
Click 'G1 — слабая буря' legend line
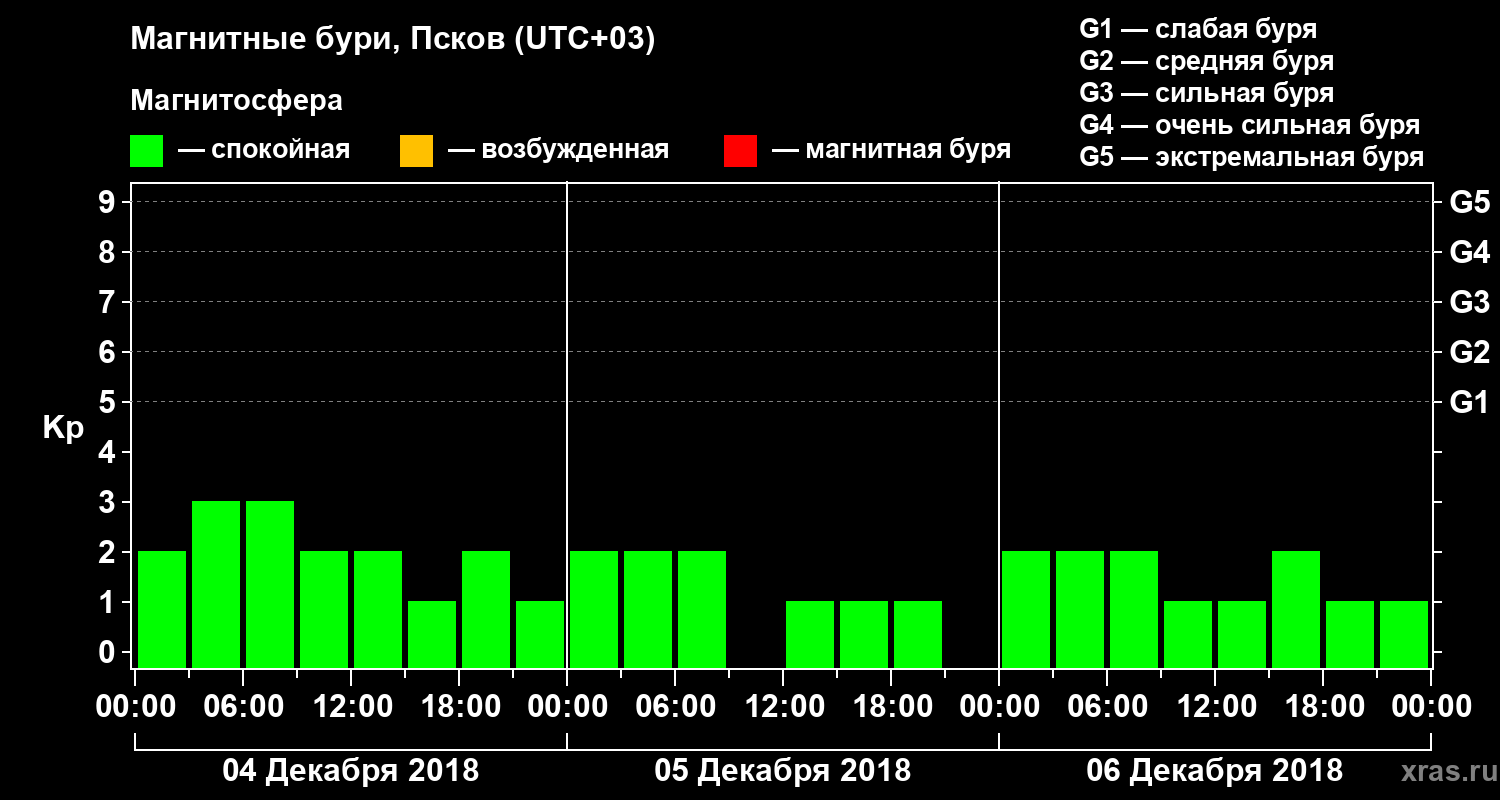click(1198, 28)
